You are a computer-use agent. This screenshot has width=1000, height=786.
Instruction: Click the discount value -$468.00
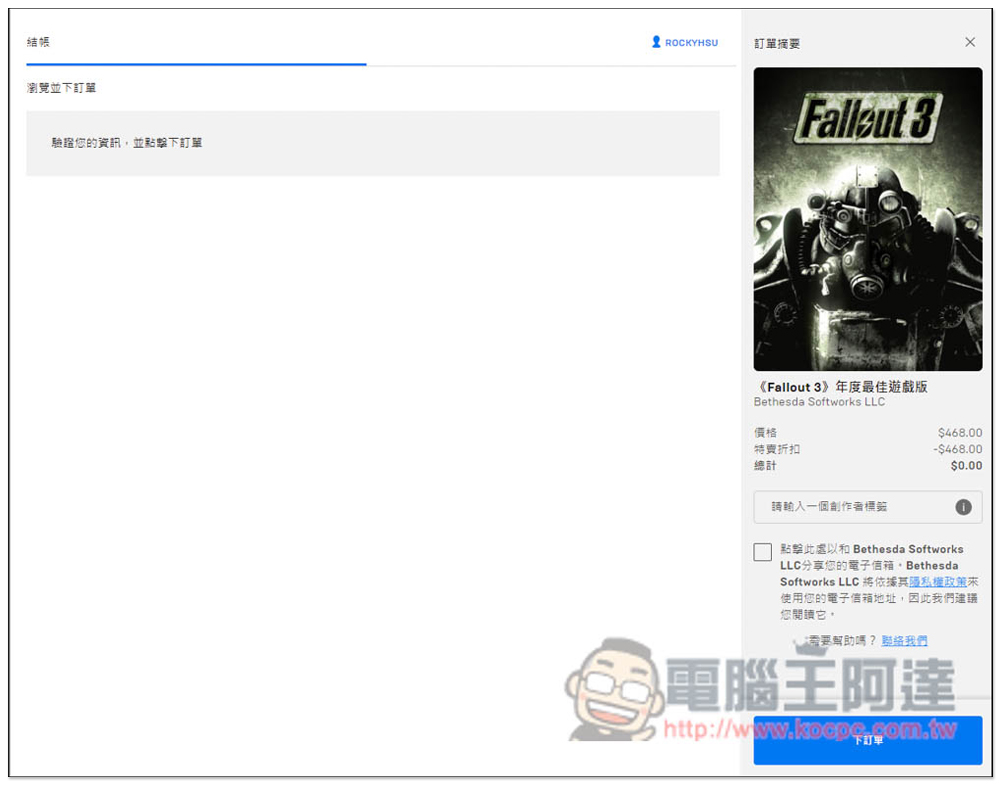click(x=957, y=449)
